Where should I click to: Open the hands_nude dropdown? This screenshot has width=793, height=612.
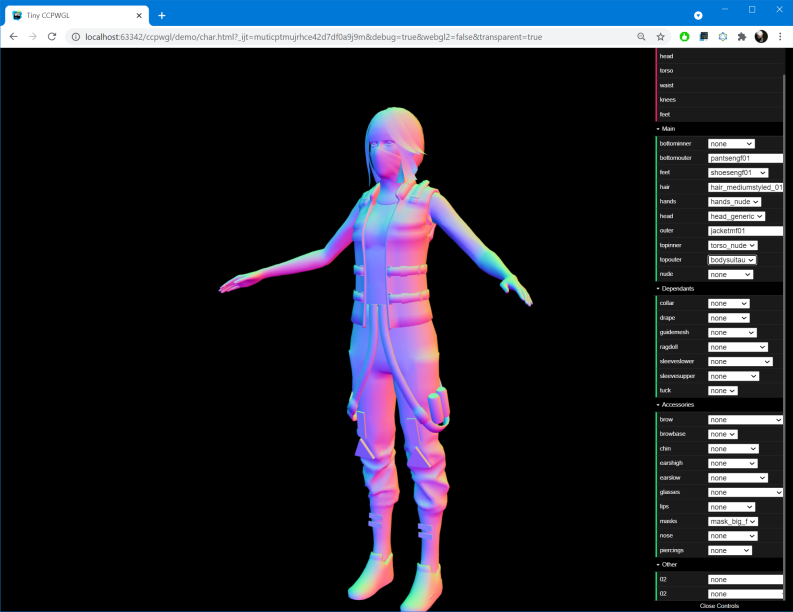734,202
